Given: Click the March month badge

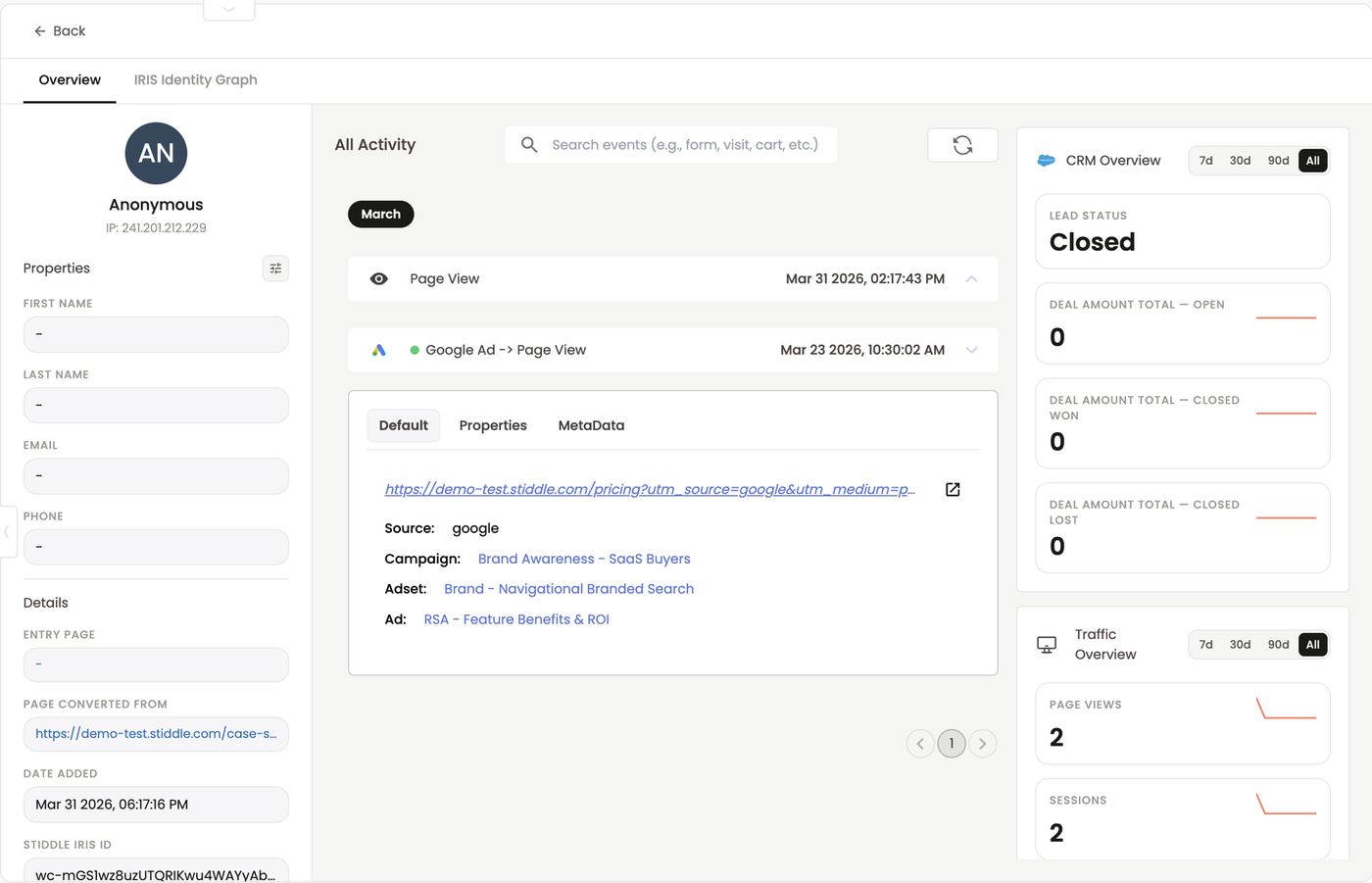Looking at the screenshot, I should pos(381,215).
